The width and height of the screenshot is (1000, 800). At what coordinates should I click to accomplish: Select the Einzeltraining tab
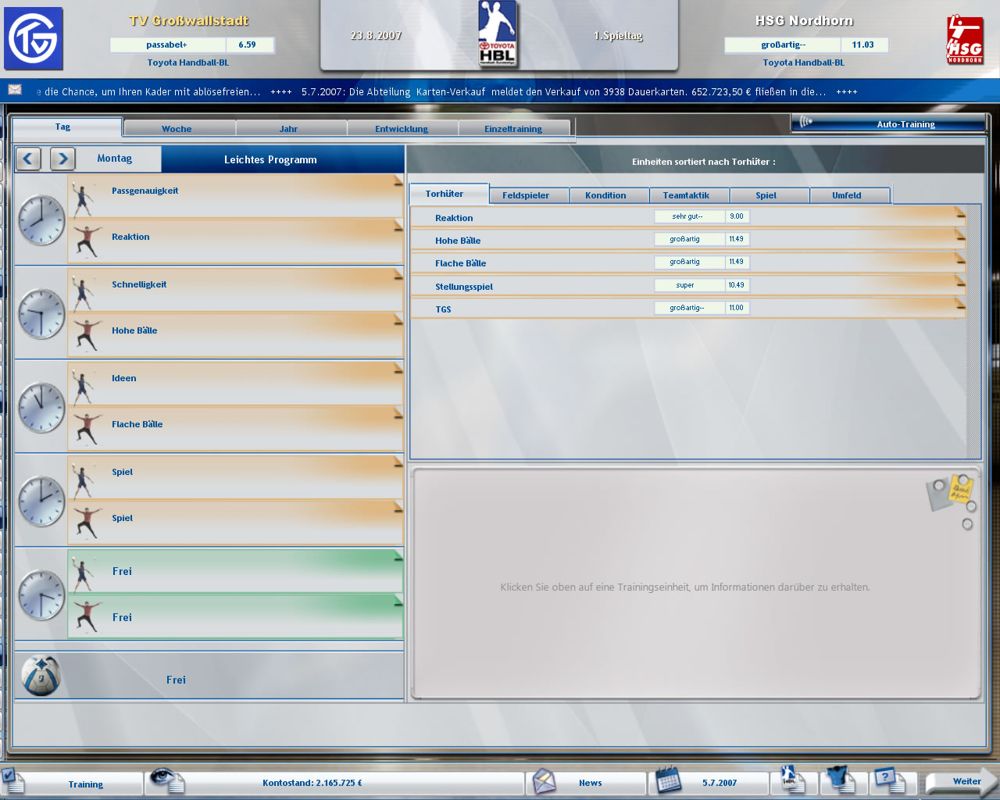513,129
